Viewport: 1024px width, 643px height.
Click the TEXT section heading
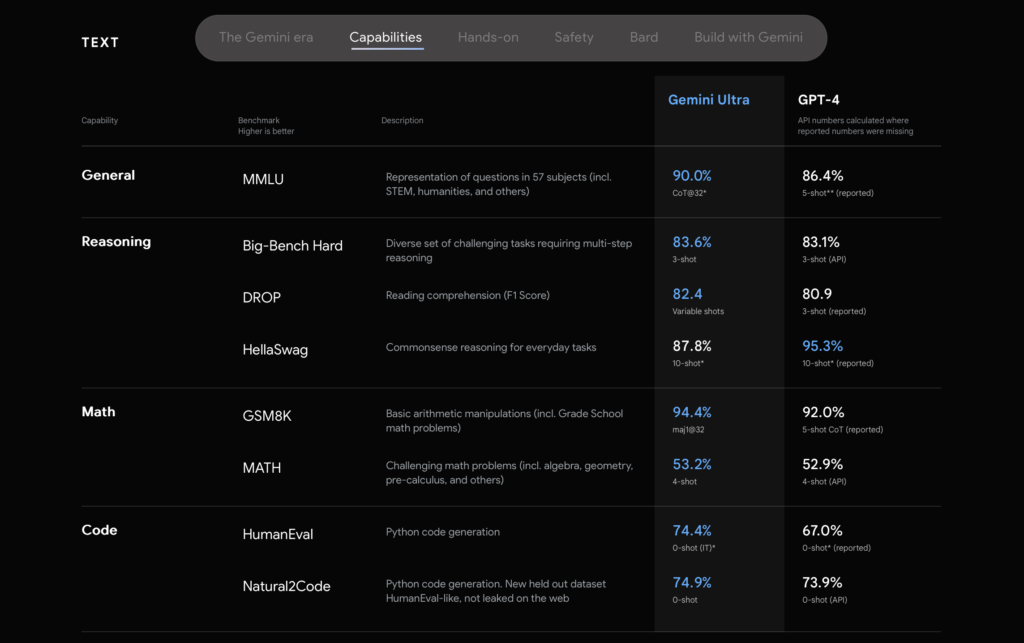pyautogui.click(x=100, y=42)
